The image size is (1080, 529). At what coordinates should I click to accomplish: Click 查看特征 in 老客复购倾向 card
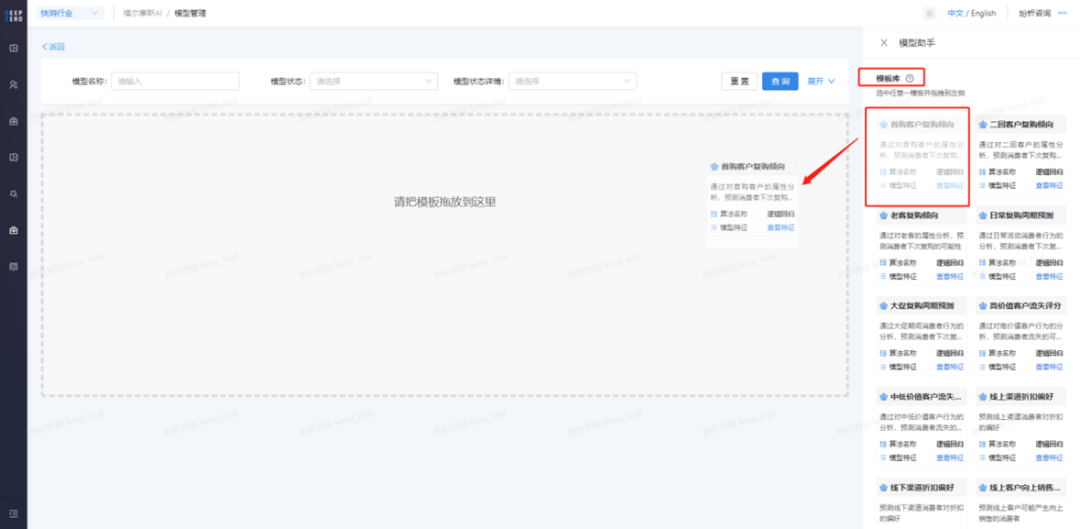pyautogui.click(x=950, y=276)
